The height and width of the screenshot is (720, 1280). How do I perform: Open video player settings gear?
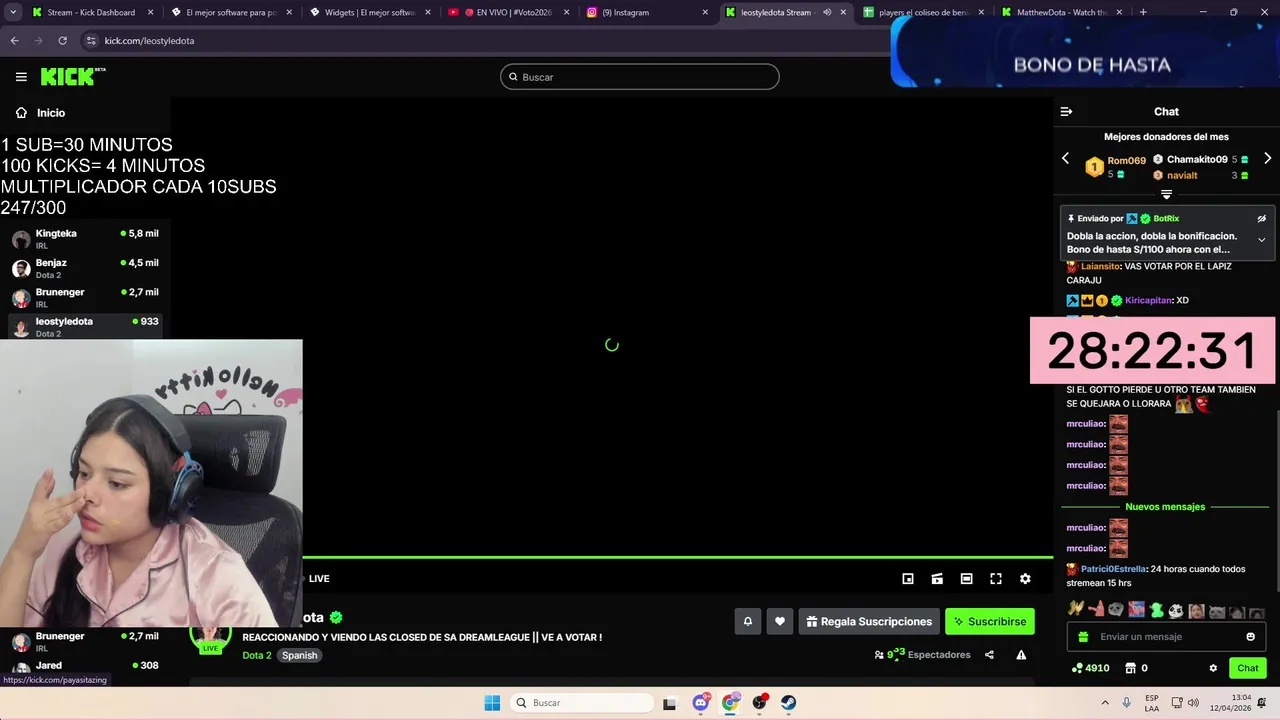[x=1025, y=579]
